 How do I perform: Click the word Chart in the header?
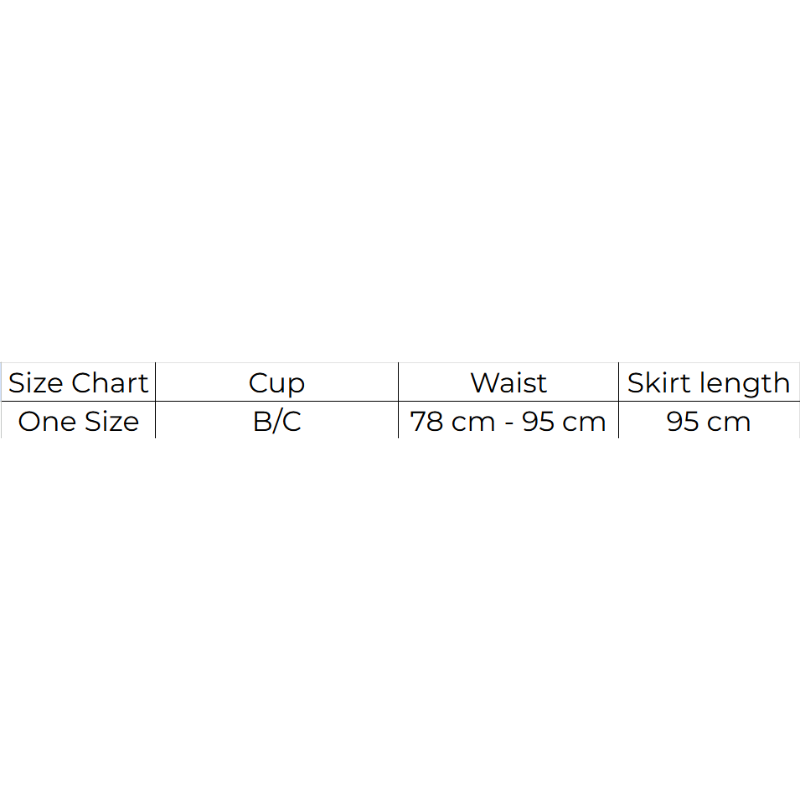110,382
